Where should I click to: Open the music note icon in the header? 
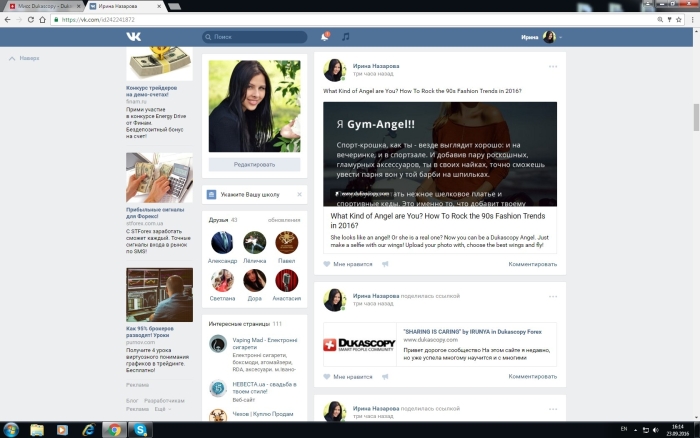tap(346, 37)
